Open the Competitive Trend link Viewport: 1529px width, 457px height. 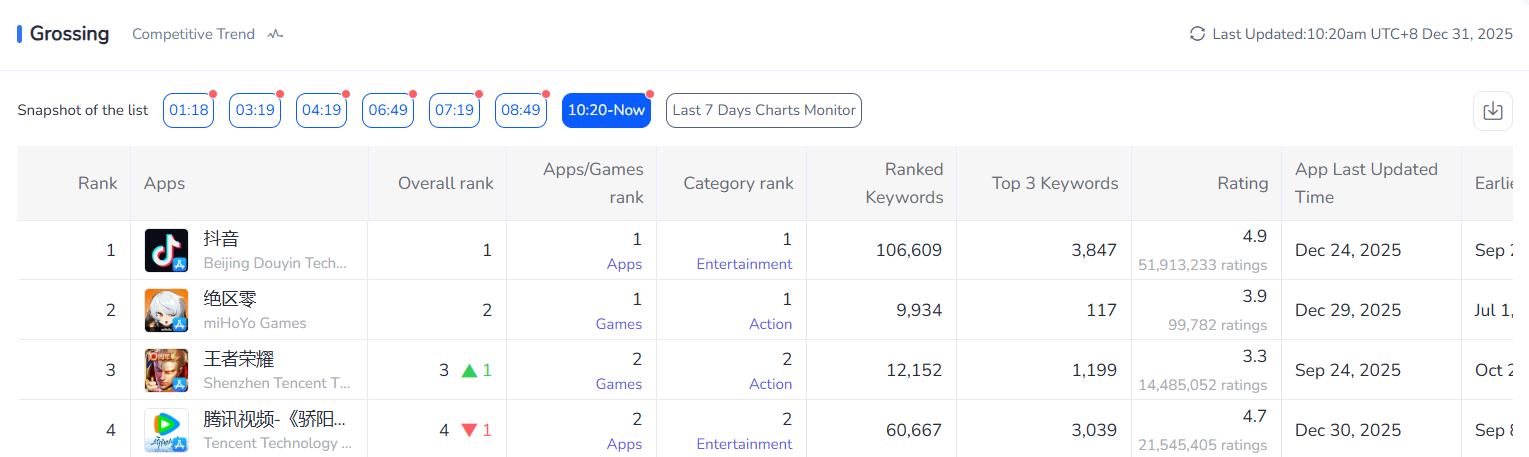coord(193,34)
